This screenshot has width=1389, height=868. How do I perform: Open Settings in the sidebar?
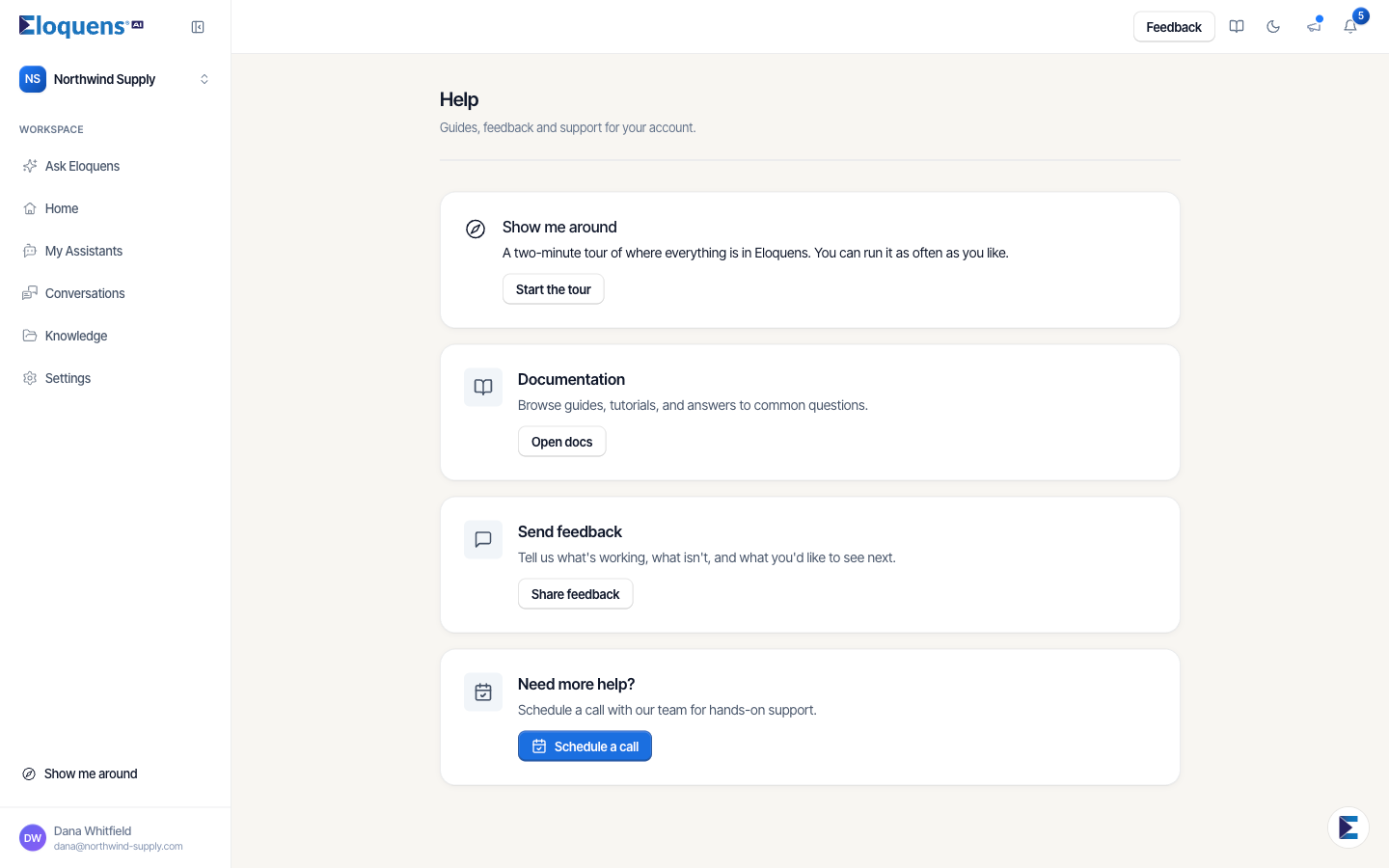coord(116,378)
